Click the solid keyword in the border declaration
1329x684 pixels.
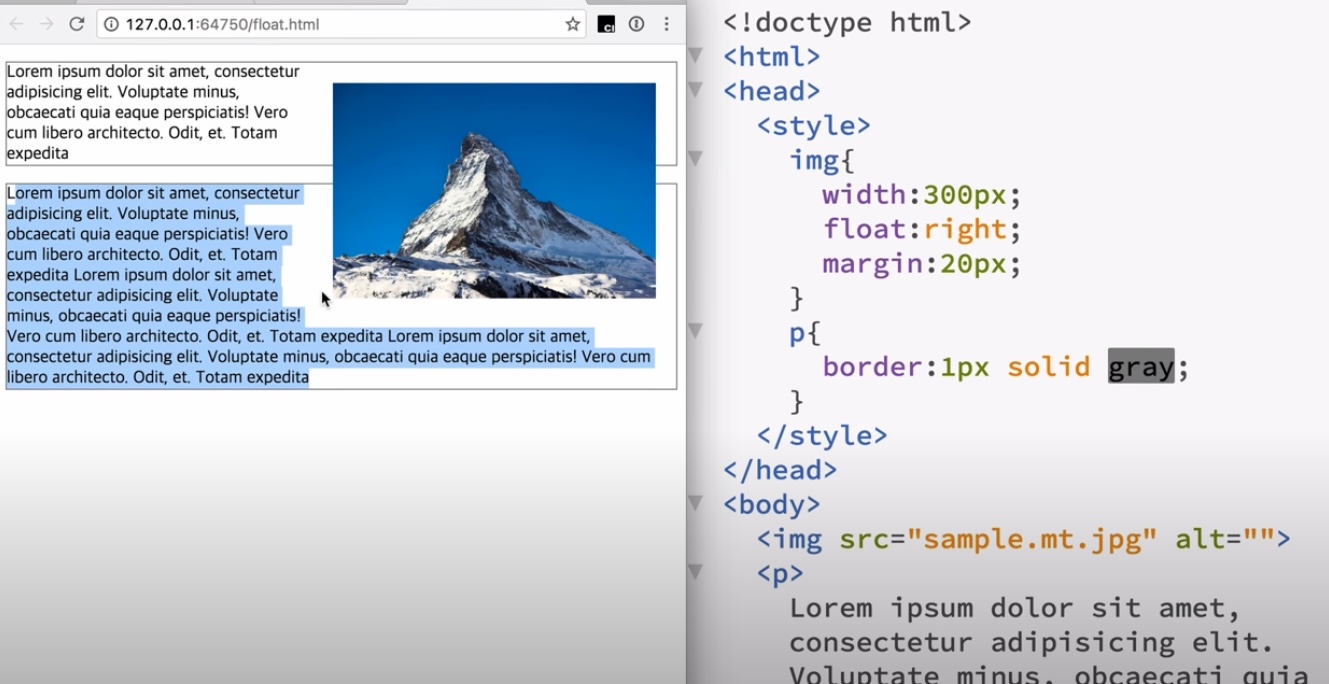point(1048,367)
